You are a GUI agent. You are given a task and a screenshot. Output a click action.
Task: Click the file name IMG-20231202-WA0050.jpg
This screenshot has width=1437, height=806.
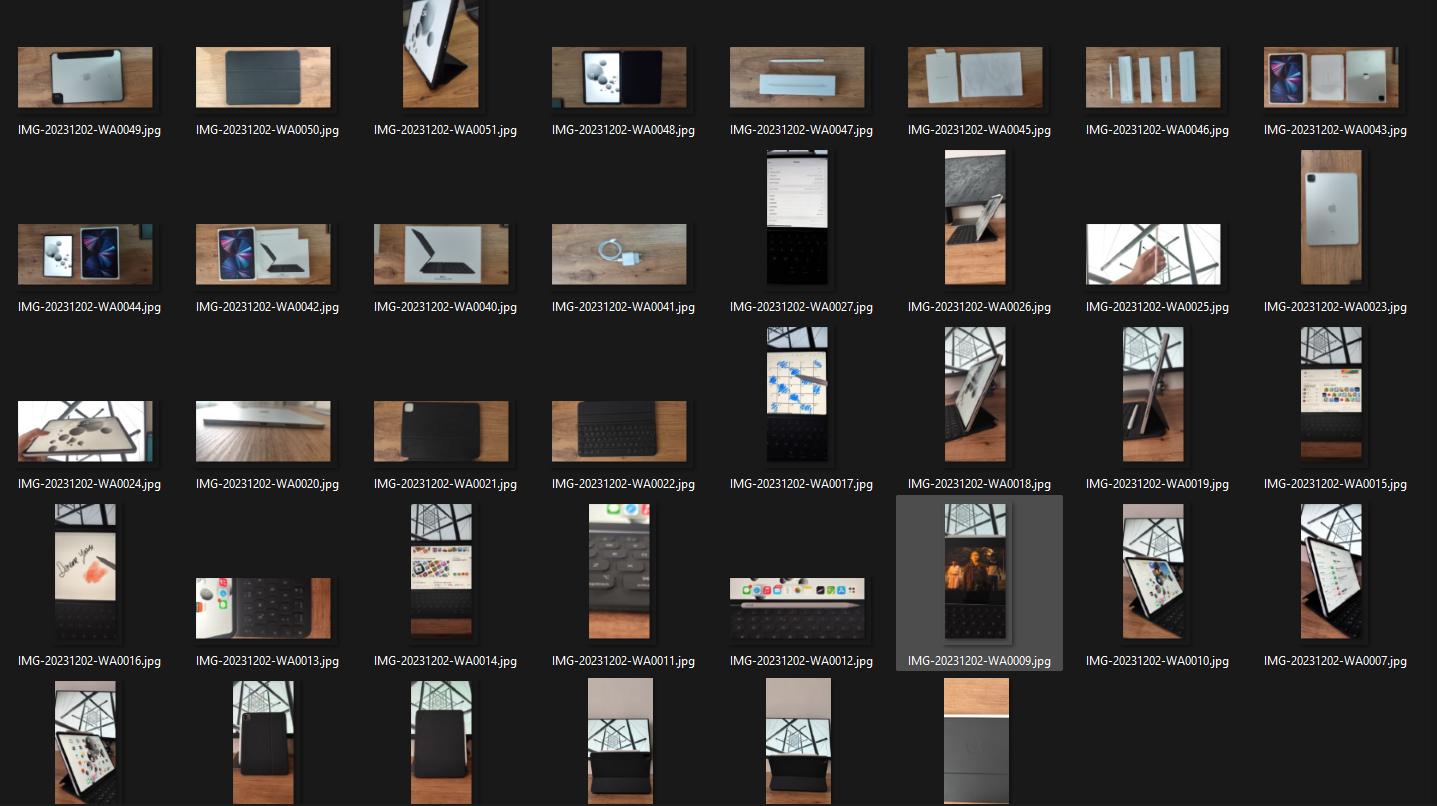(x=267, y=130)
